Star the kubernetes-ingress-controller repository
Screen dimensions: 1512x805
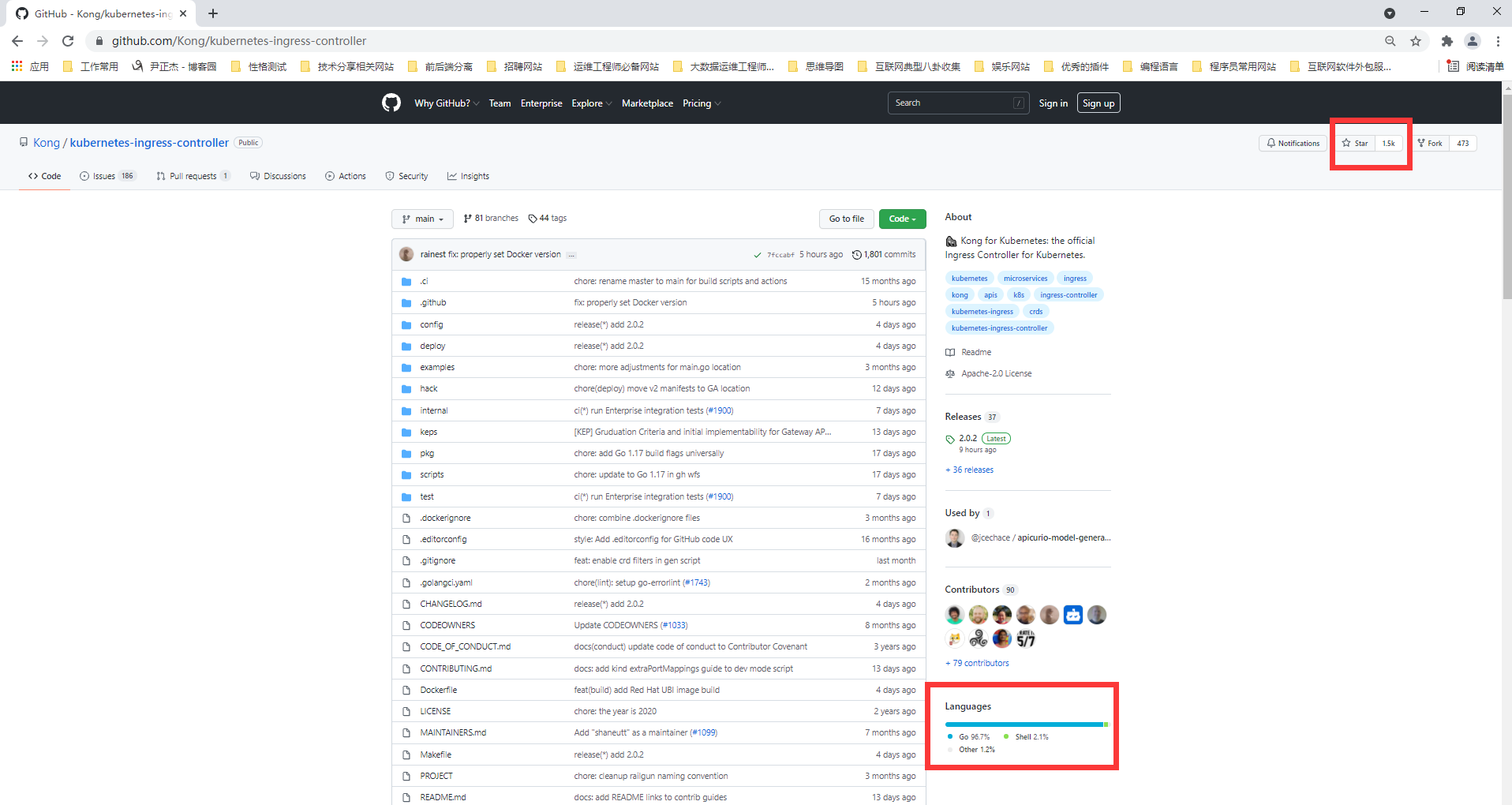tap(1356, 144)
